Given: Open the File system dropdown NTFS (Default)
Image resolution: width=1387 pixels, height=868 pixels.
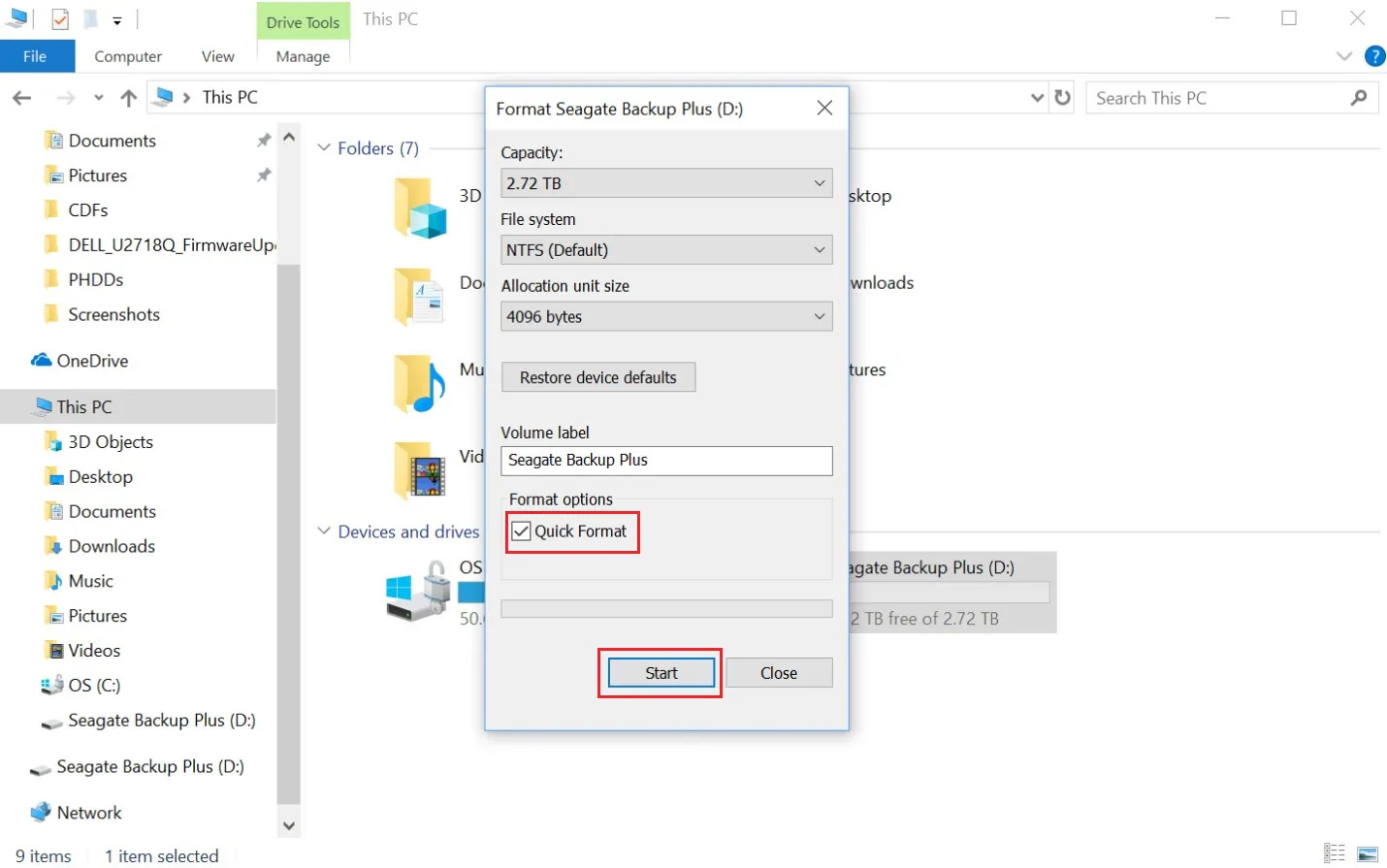Looking at the screenshot, I should (666, 250).
